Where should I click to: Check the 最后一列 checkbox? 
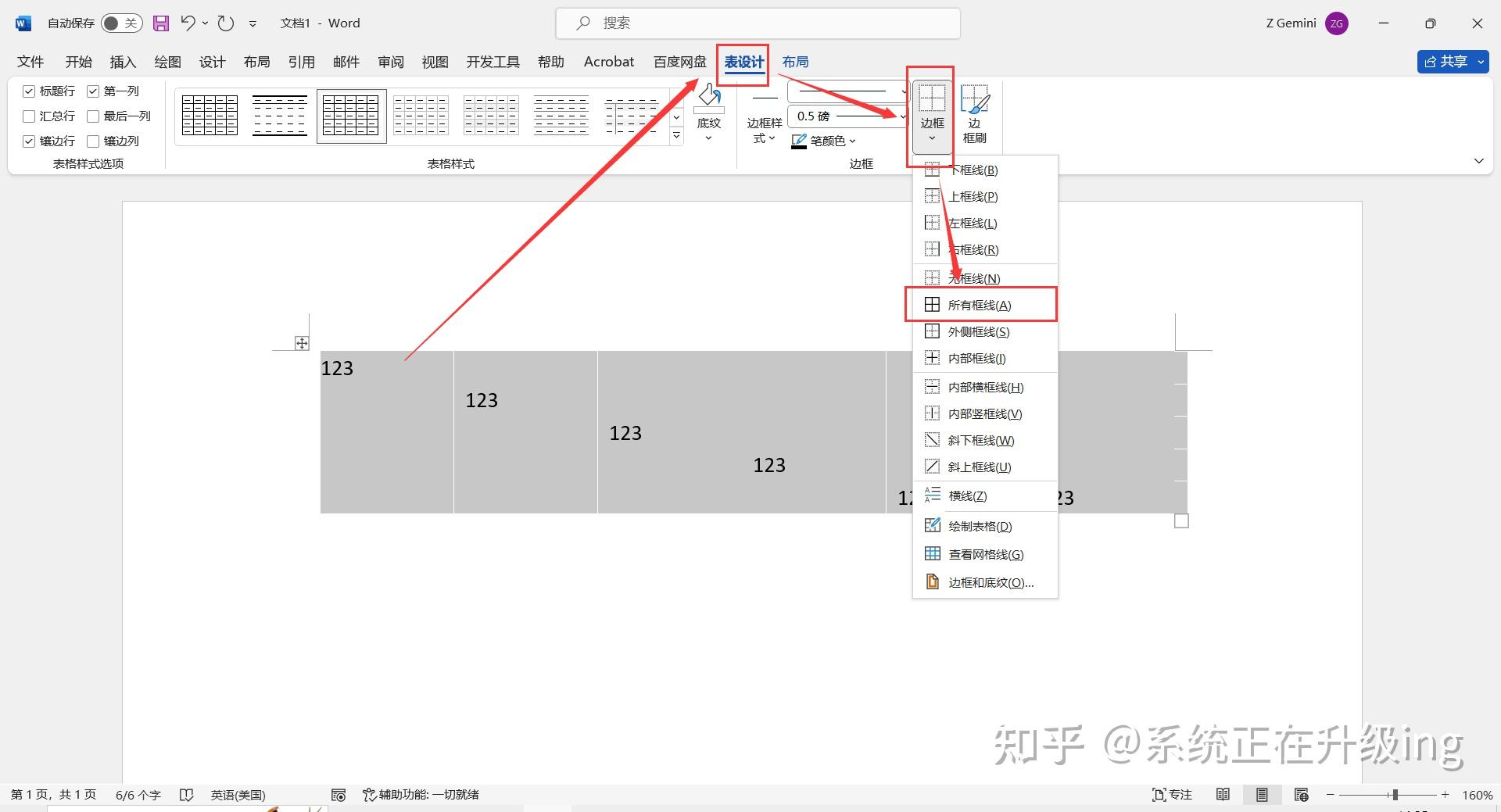[93, 116]
